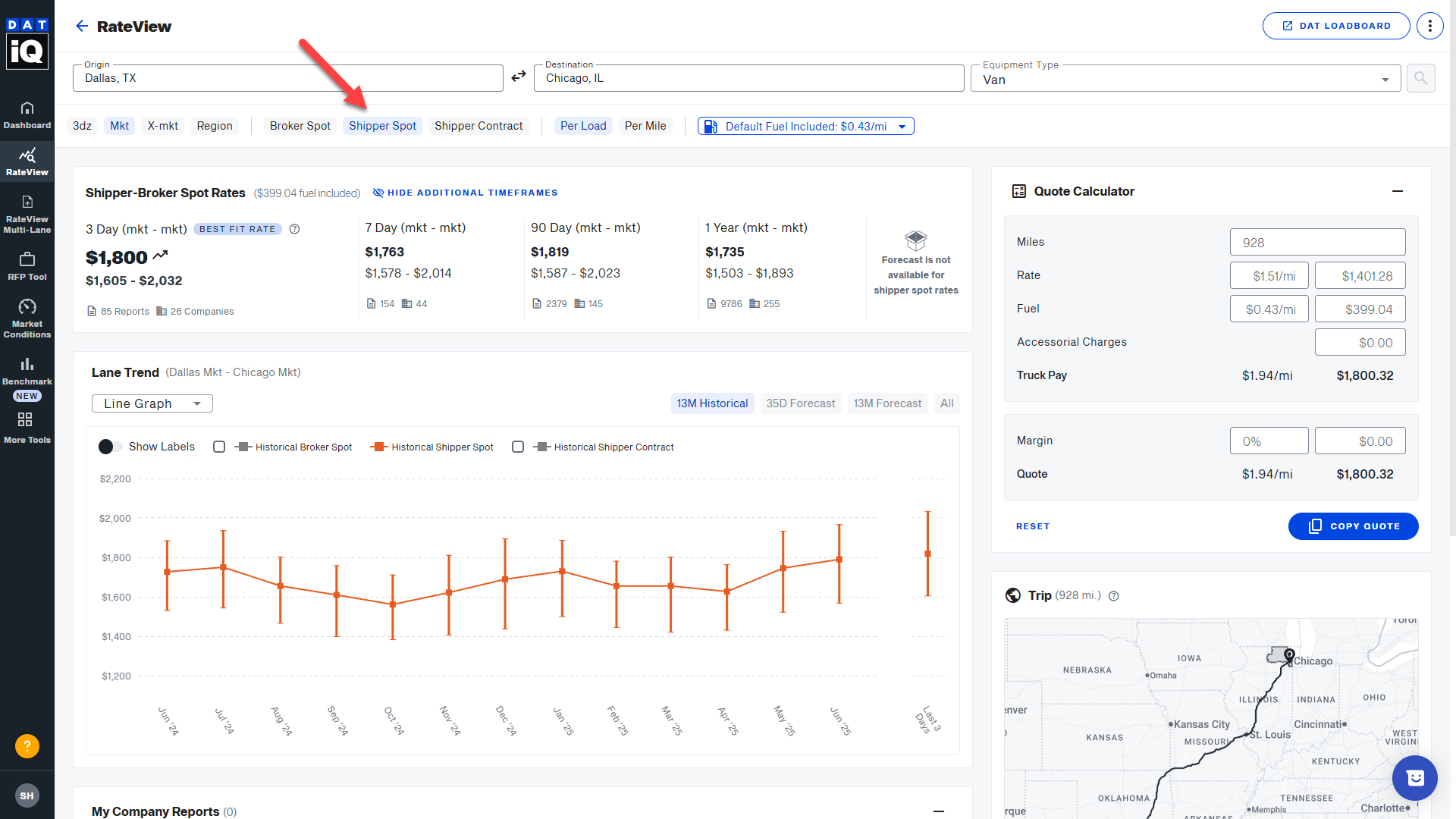Switch to 13M Forecast view
The width and height of the screenshot is (1456, 819).
coord(887,403)
